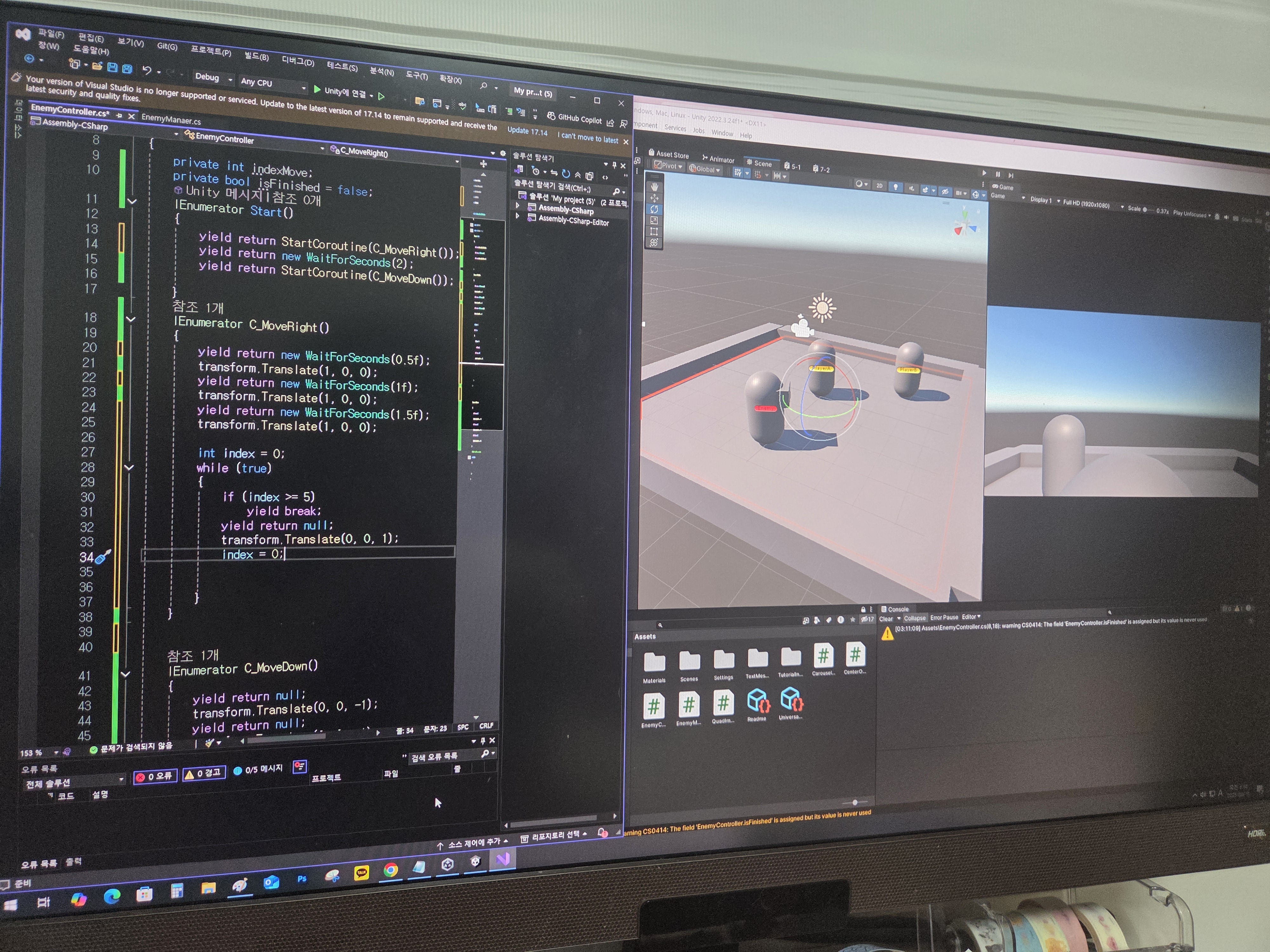Click Save All icon in Visual Studio toolbar
Screen dimensions: 1270x952
pyautogui.click(x=127, y=69)
